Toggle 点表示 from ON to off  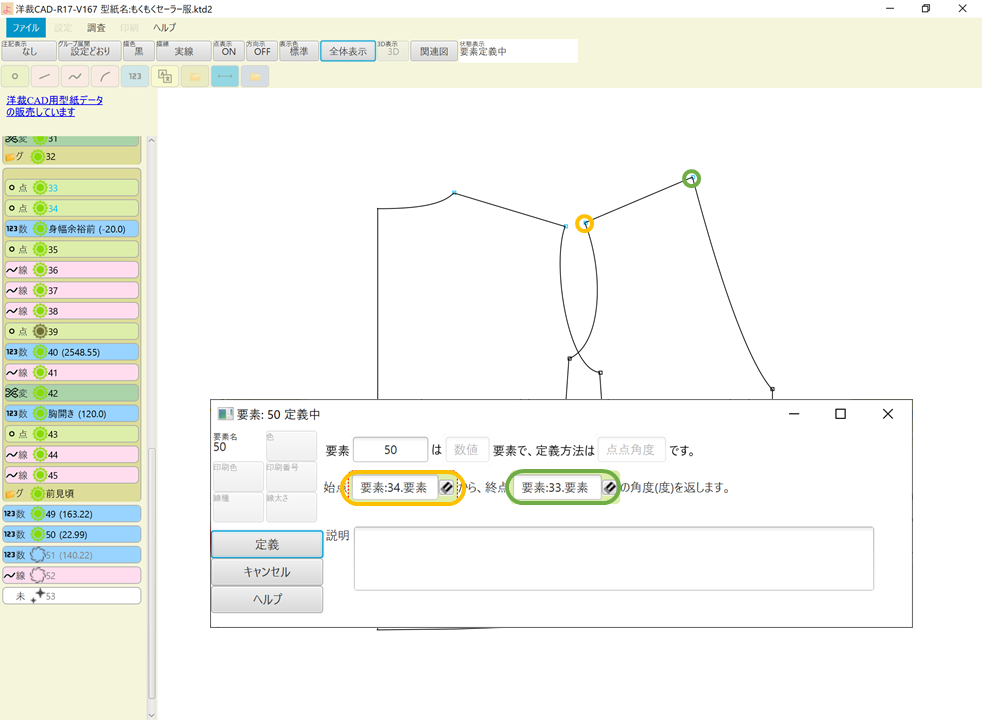pos(229,50)
